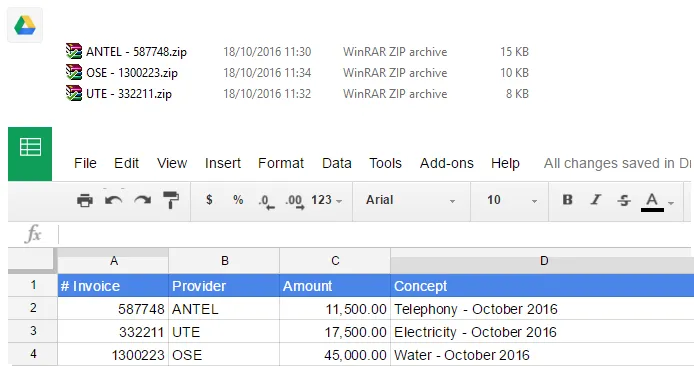Select the 11,500.00 amount cell
The image size is (694, 366).
coord(335,308)
